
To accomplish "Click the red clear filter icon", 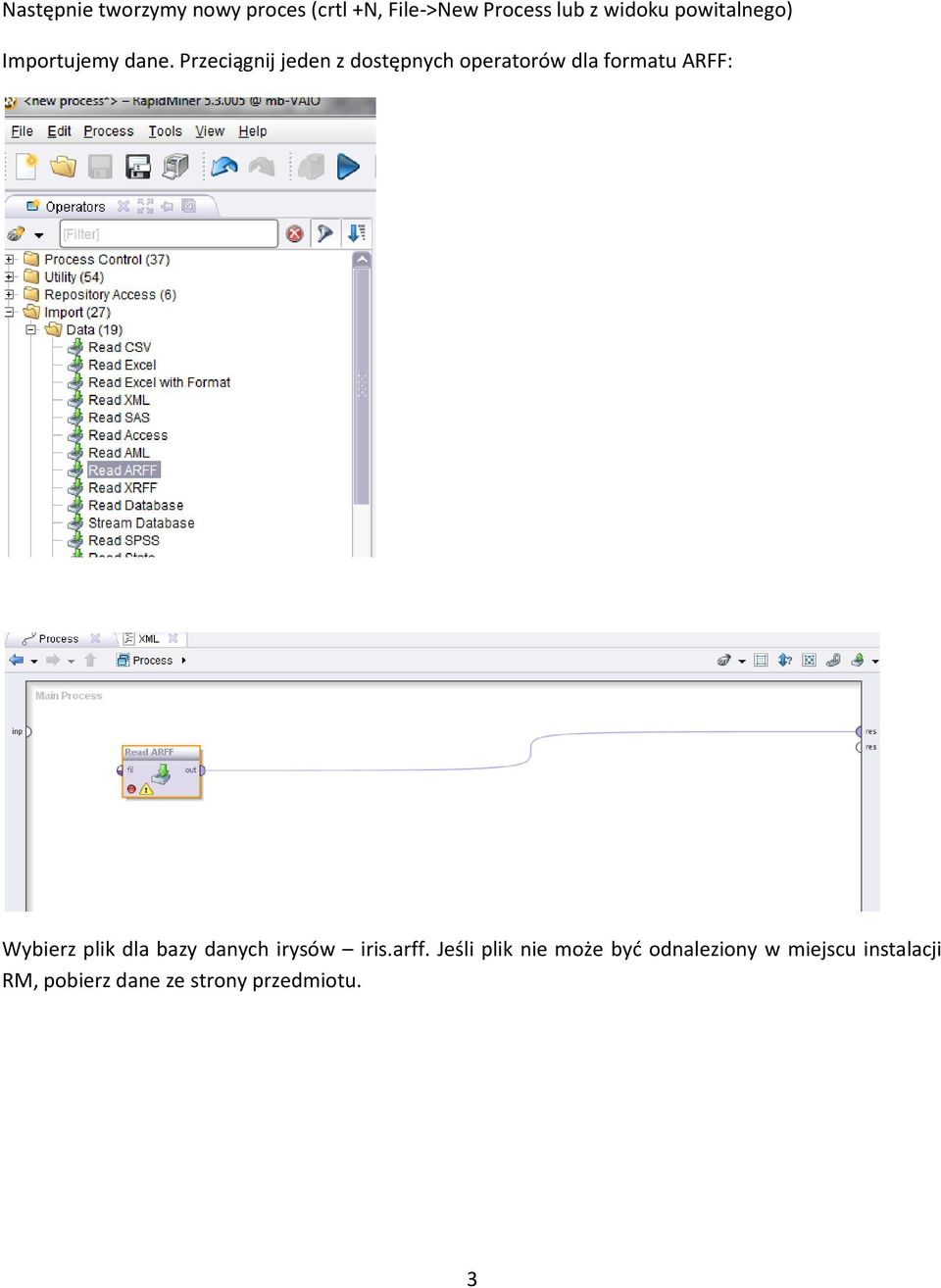I will (294, 233).
